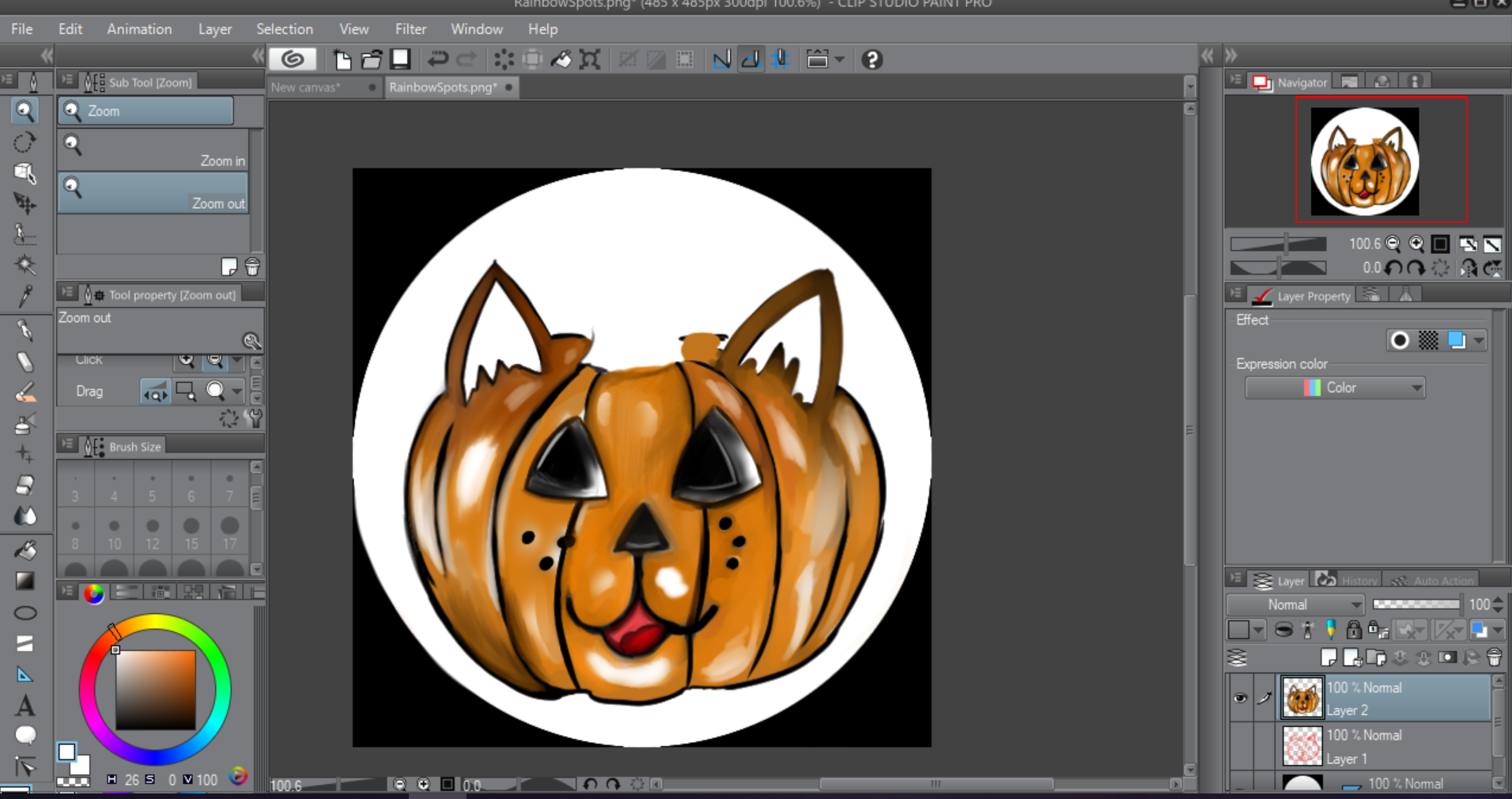Select the Eyedropper tool in the toolbox
Screen dimensions: 1512x799
(x=25, y=297)
